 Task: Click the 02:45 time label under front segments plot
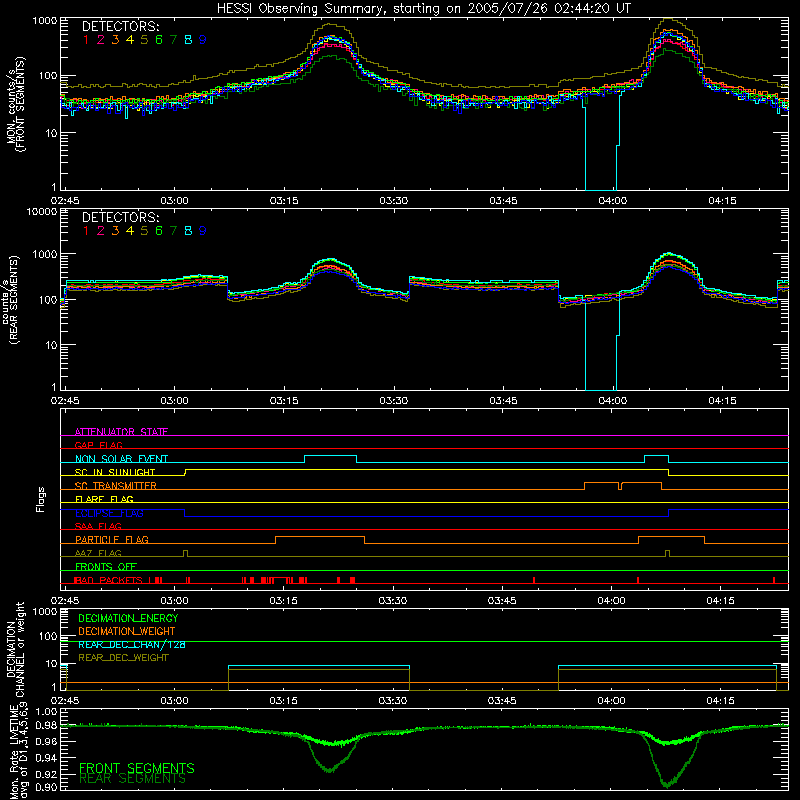coord(65,201)
